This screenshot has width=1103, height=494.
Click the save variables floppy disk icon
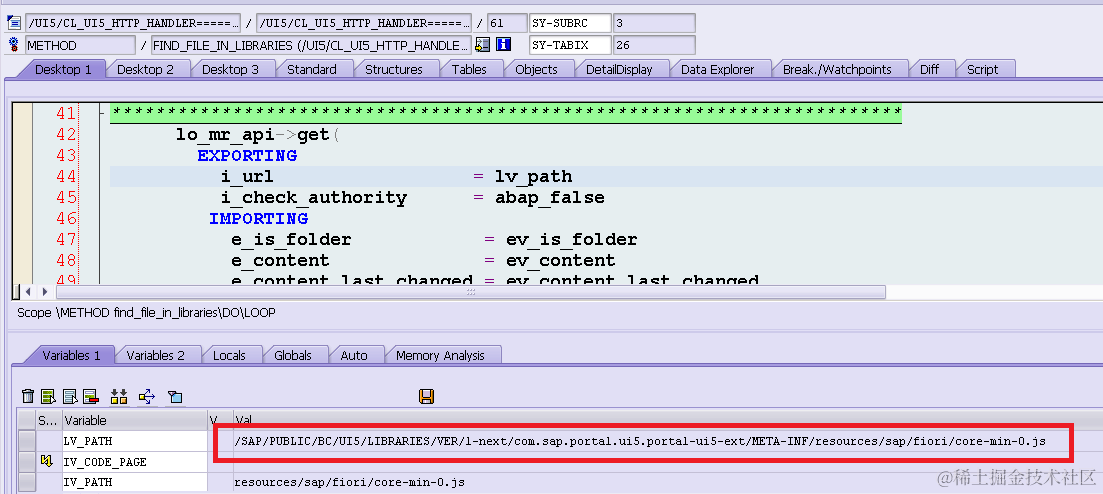[x=426, y=396]
